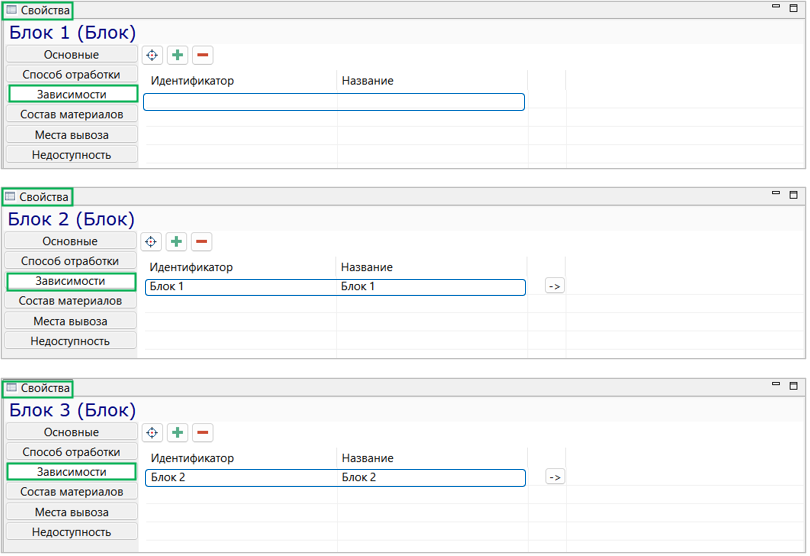Select Зависимости section in Блок 3 panel
810x556 pixels.
click(71, 472)
